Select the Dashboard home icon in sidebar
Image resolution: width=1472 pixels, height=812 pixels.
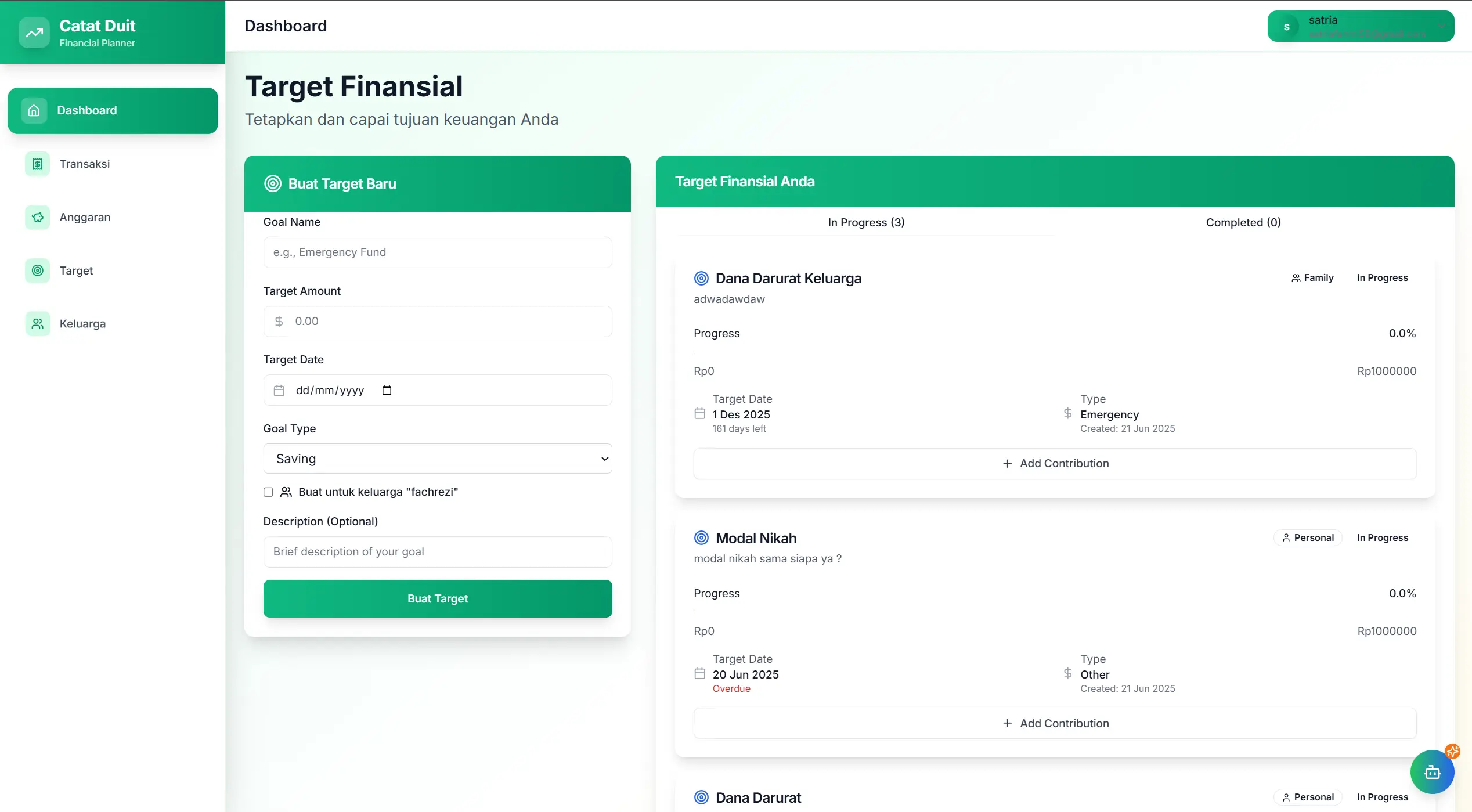(33, 110)
